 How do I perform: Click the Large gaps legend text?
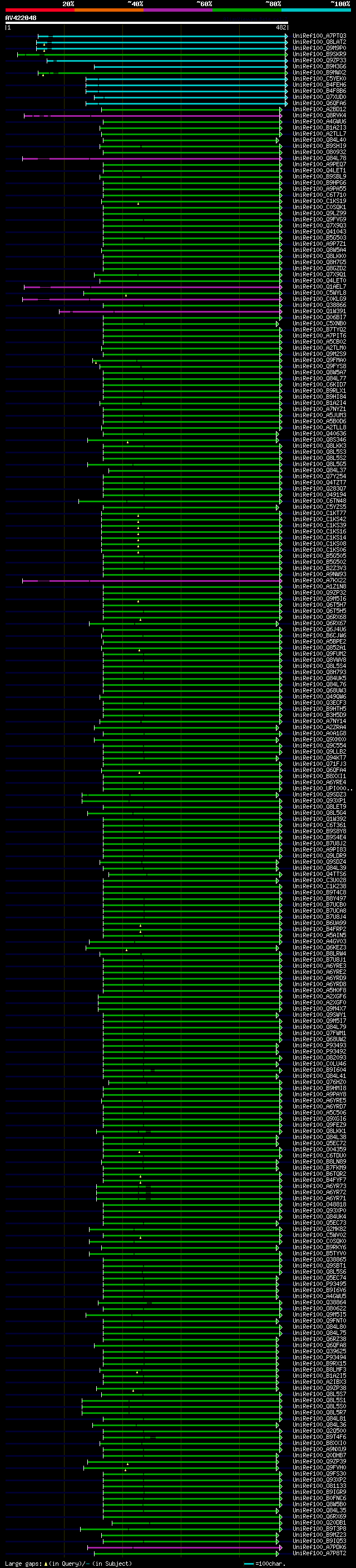68,1563
